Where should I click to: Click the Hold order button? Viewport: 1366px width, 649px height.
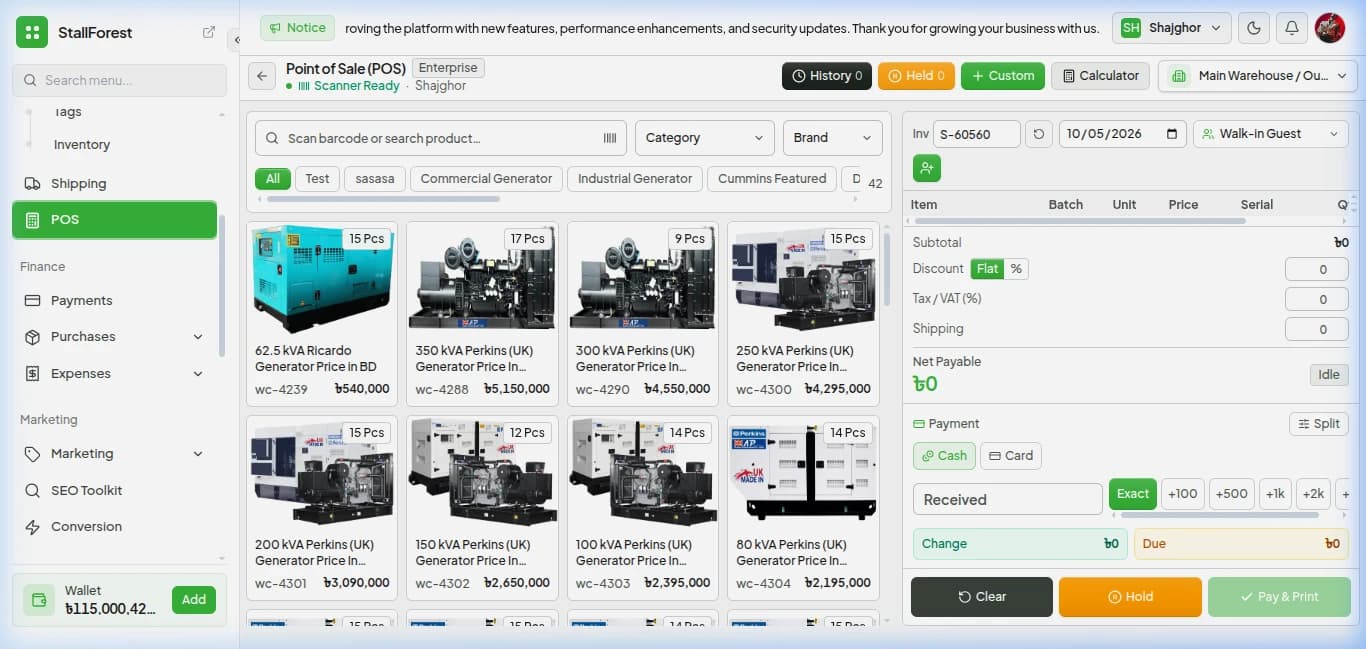click(1130, 597)
